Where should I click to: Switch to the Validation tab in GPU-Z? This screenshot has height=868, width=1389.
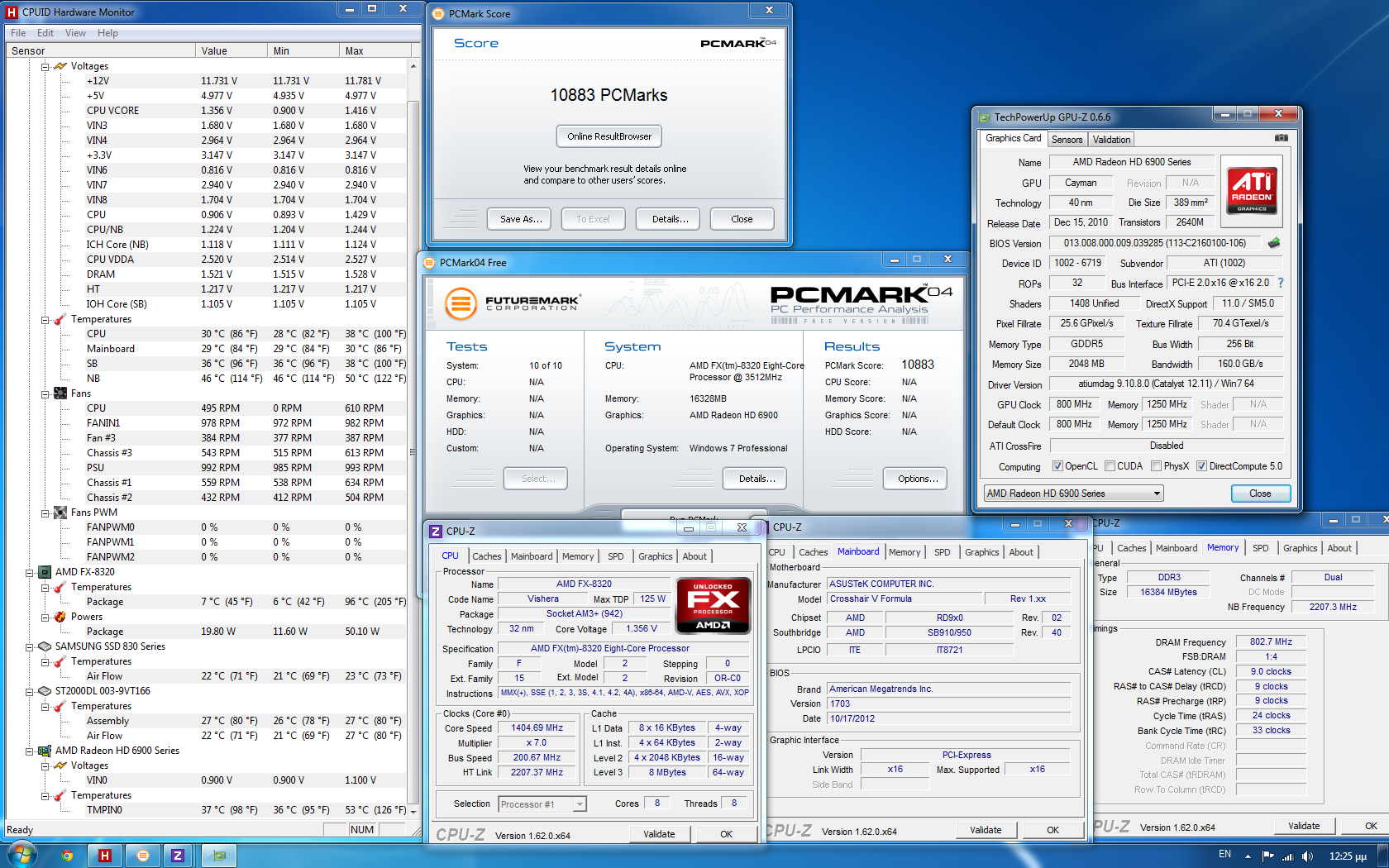[x=1111, y=140]
